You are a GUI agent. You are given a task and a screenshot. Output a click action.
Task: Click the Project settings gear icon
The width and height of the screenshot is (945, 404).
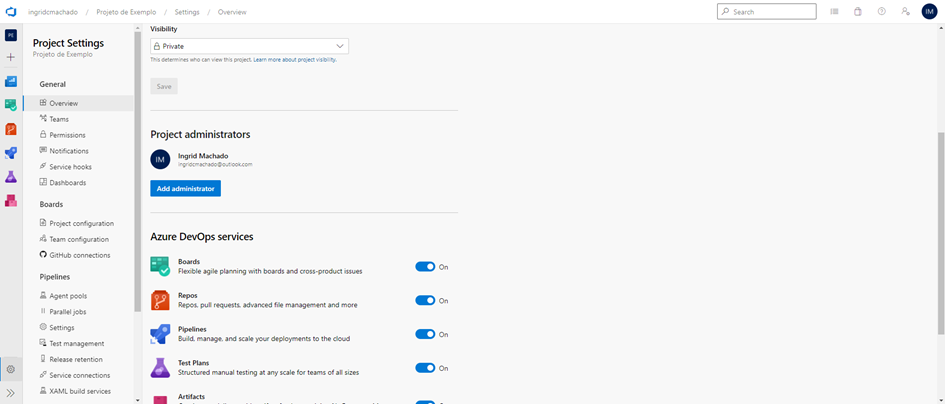[11, 369]
